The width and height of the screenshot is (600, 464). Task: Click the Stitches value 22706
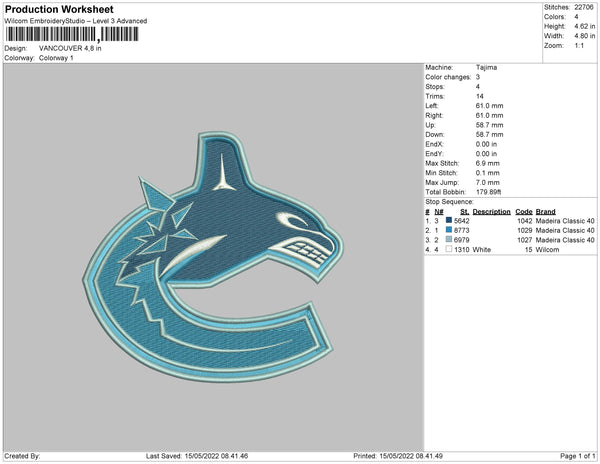coord(584,7)
